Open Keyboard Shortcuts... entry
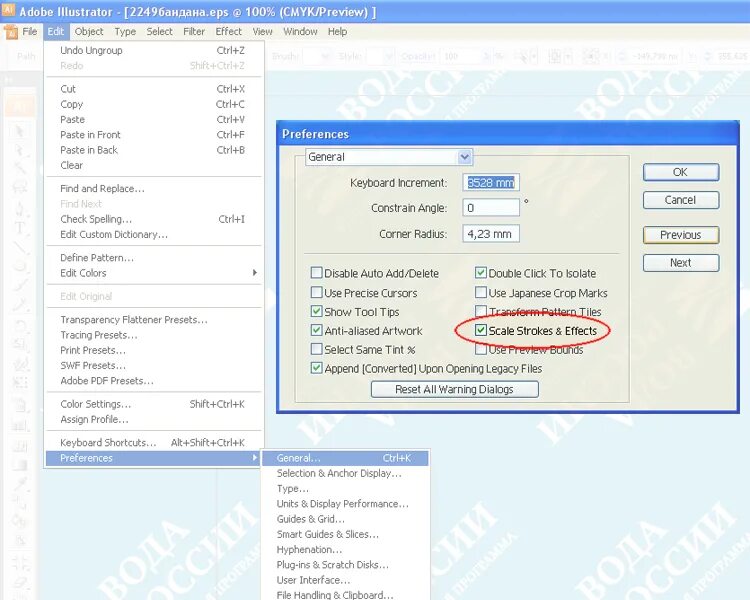Screen dimensions: 750x600 tap(153, 443)
